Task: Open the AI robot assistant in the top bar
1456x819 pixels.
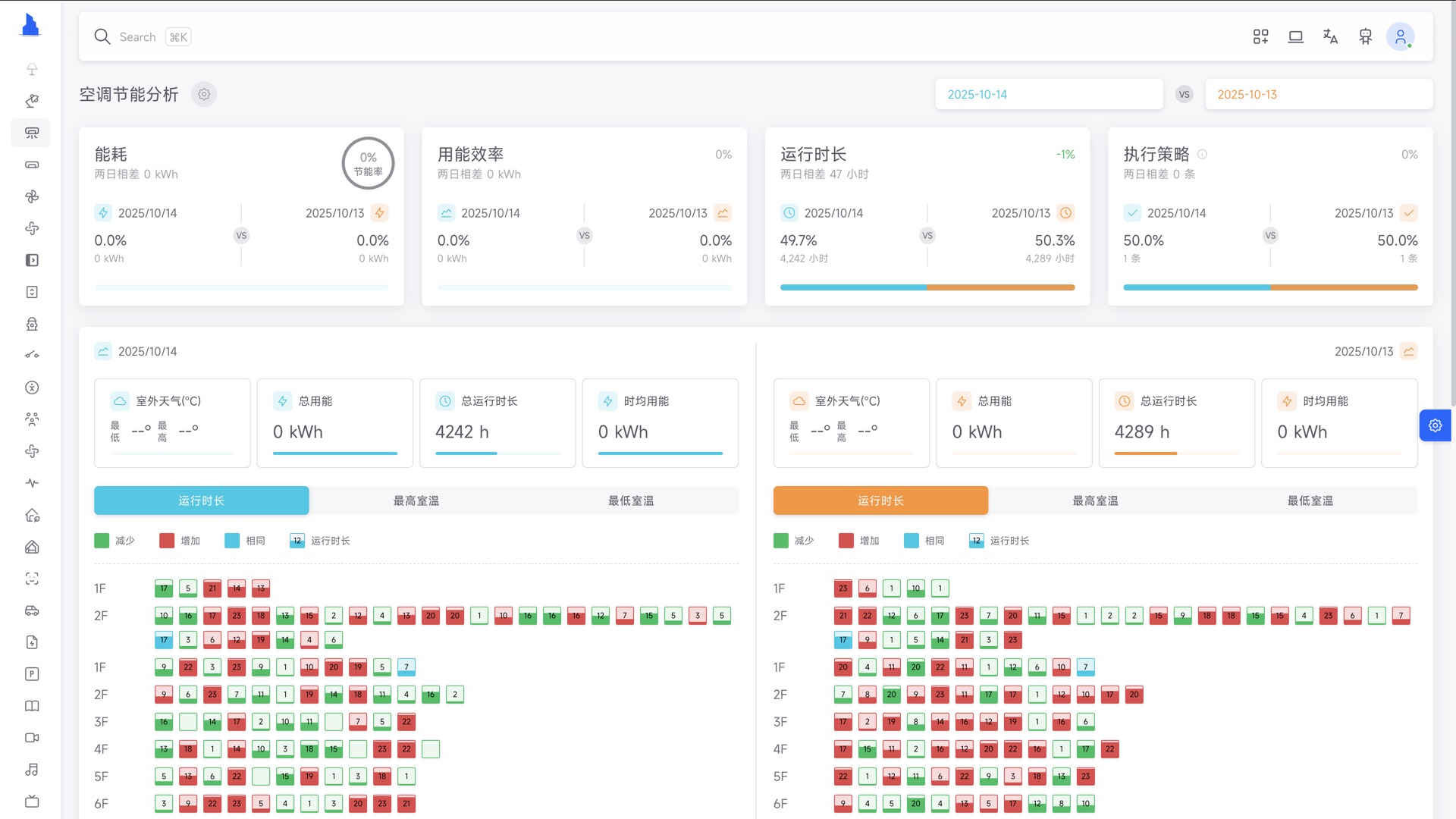Action: point(1365,36)
